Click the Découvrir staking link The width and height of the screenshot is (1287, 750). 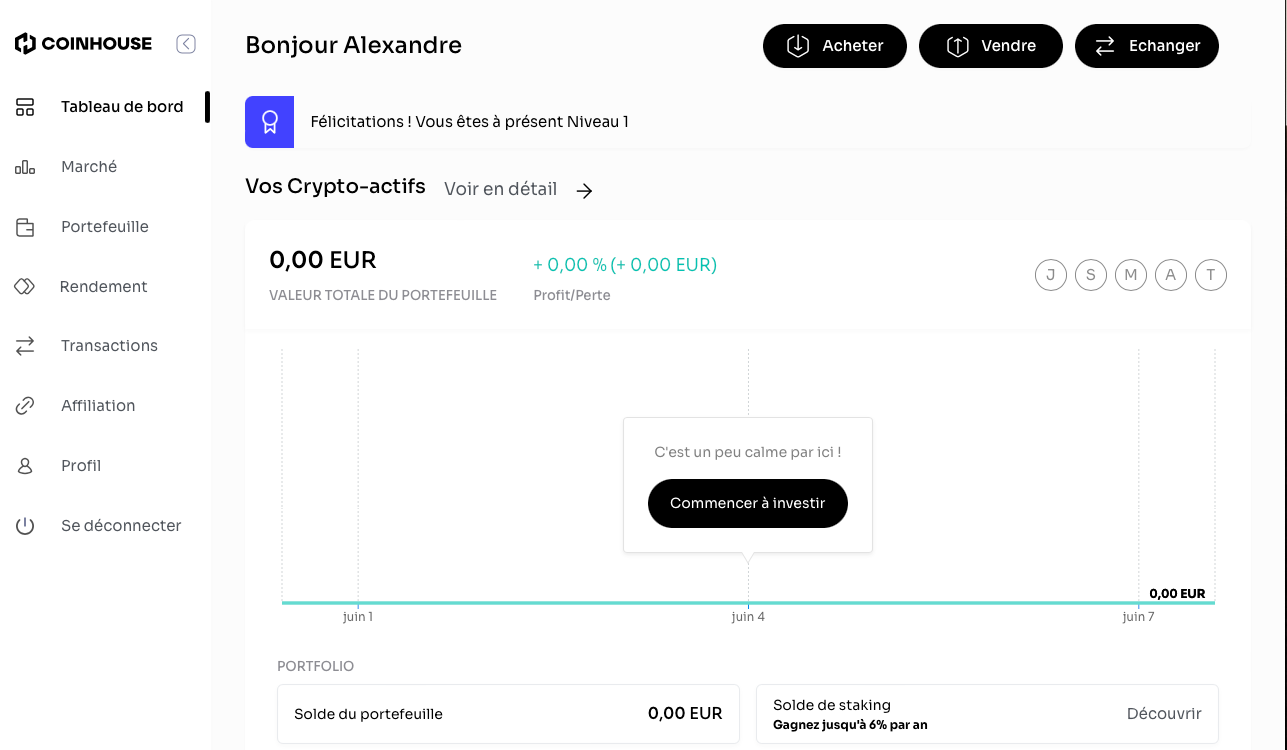[x=1164, y=714]
